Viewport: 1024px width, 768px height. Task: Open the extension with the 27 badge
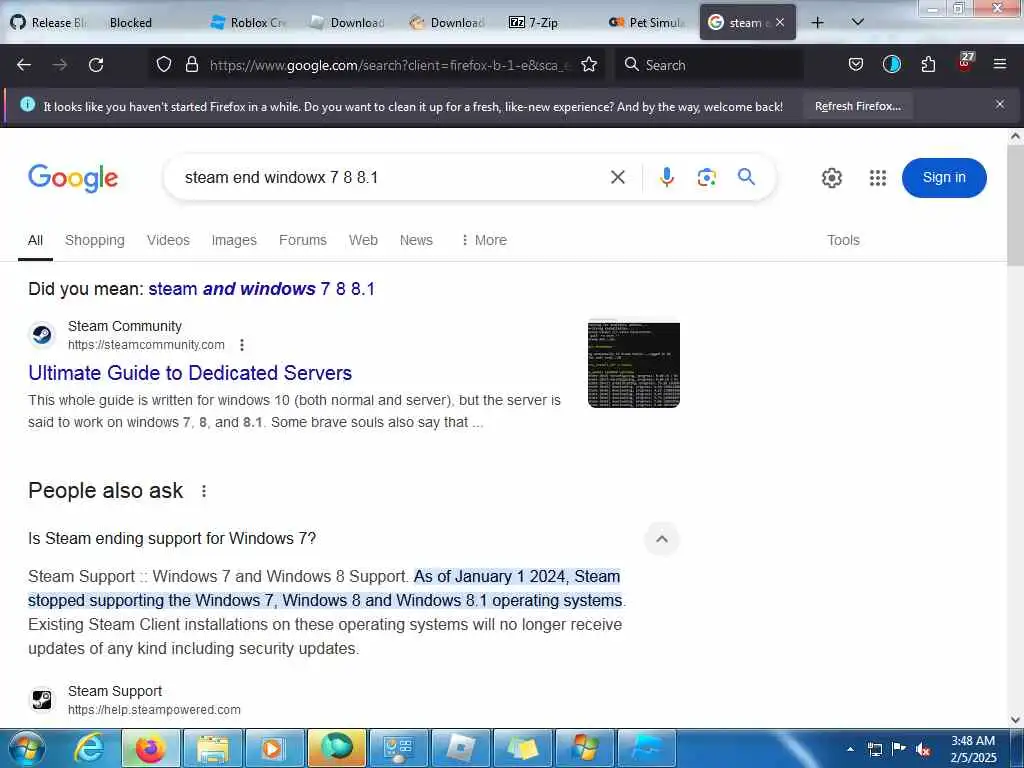[965, 63]
